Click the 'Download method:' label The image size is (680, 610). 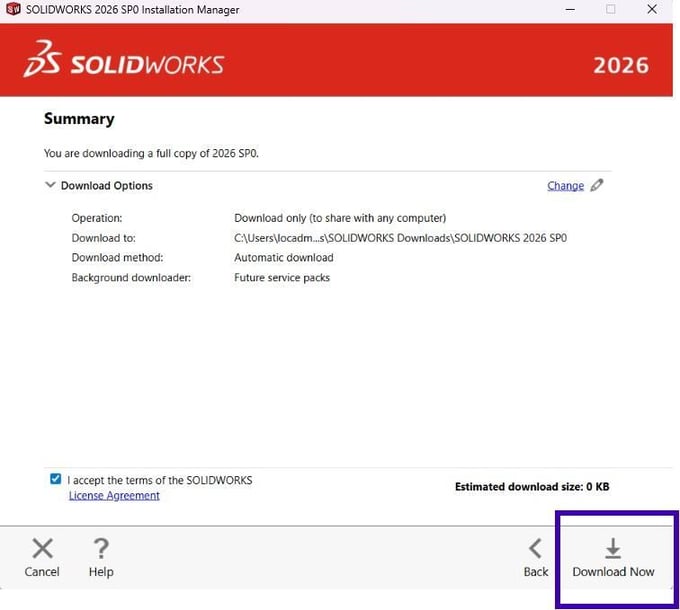coord(117,258)
